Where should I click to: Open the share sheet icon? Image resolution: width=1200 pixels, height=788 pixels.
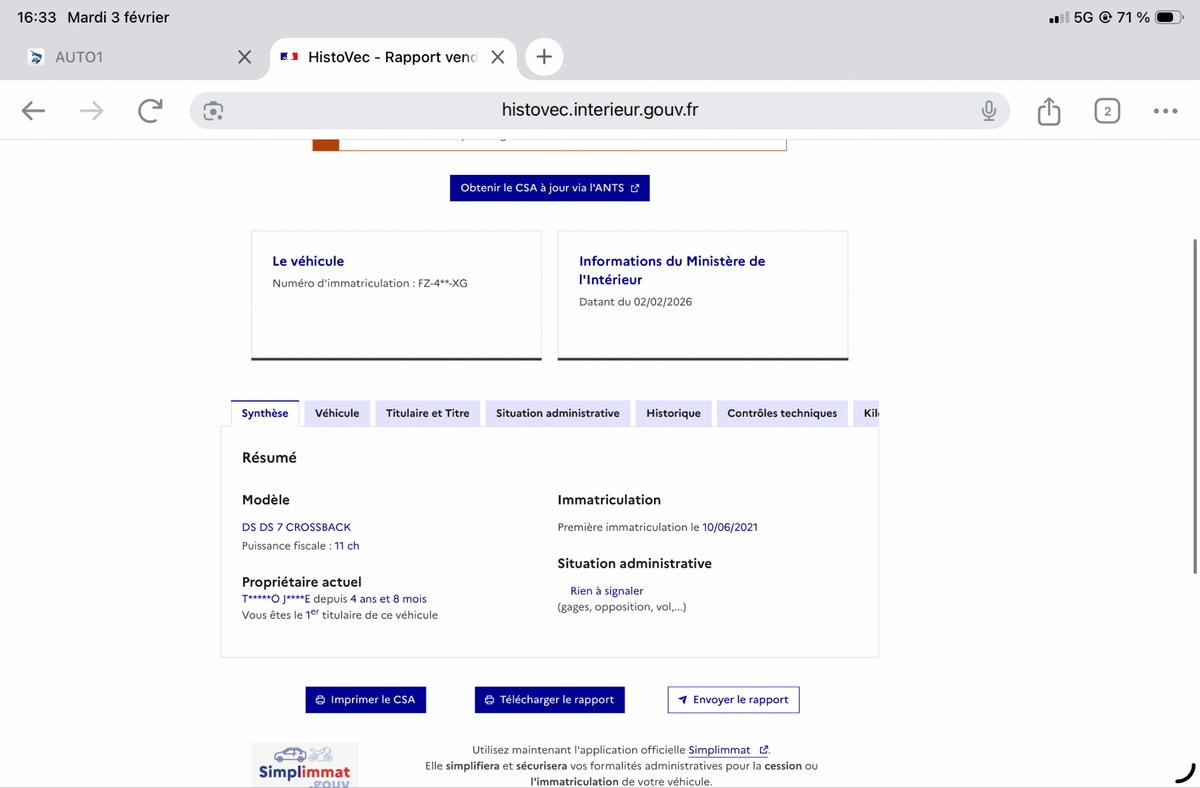click(x=1048, y=111)
